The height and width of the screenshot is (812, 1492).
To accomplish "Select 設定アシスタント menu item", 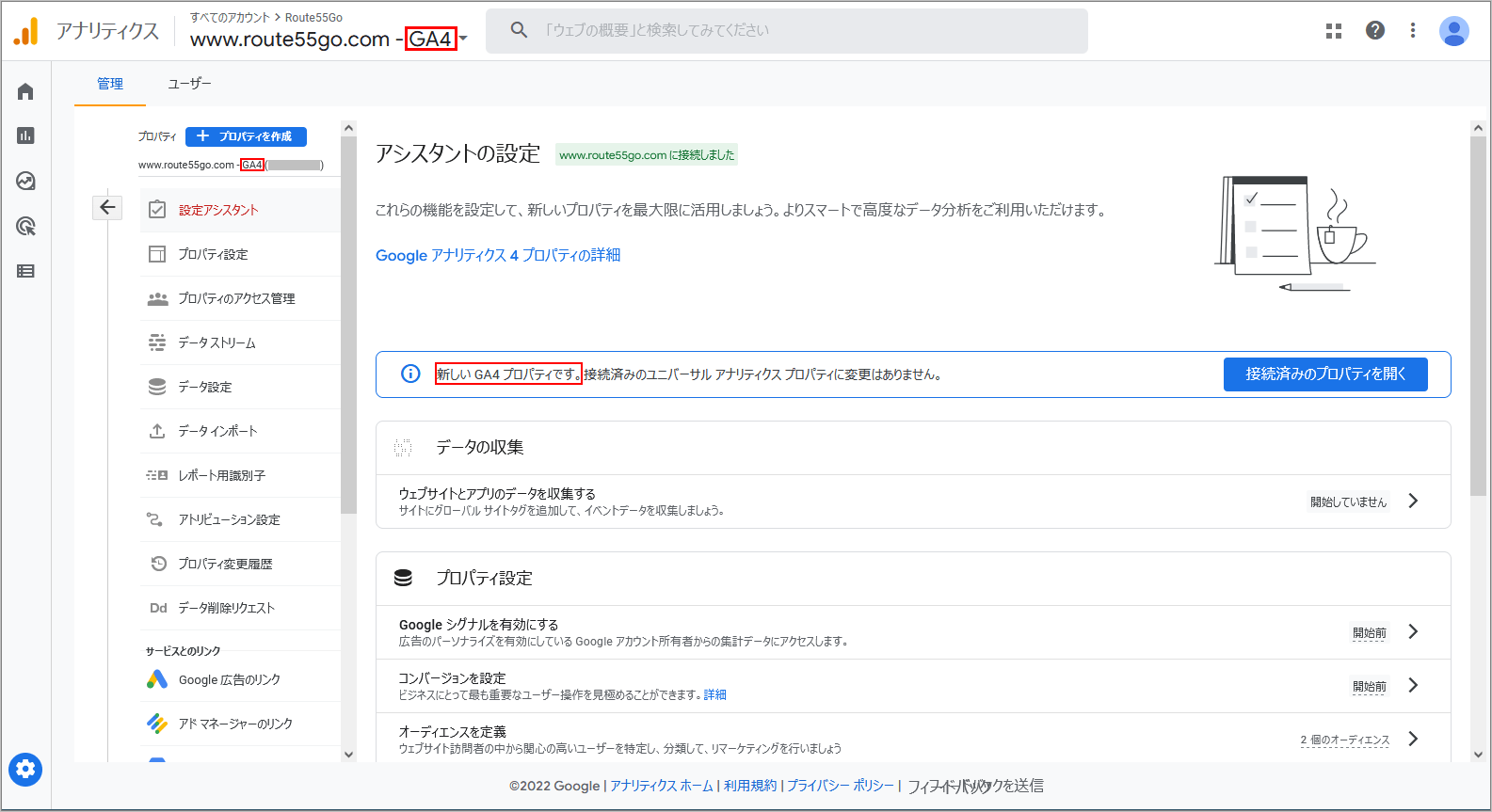I will coord(240,210).
